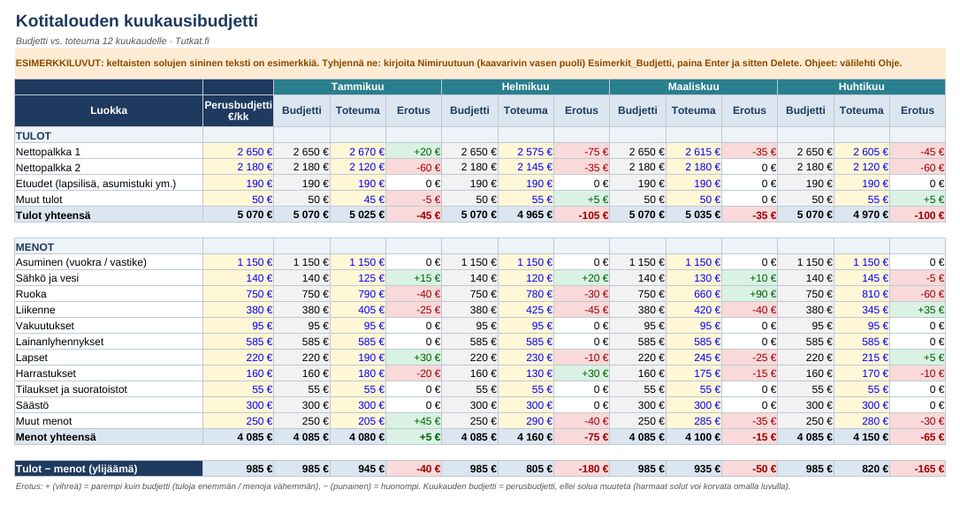
Task: Click Ruoka Maaliskuu Toteuma 660 €
Action: [694, 294]
